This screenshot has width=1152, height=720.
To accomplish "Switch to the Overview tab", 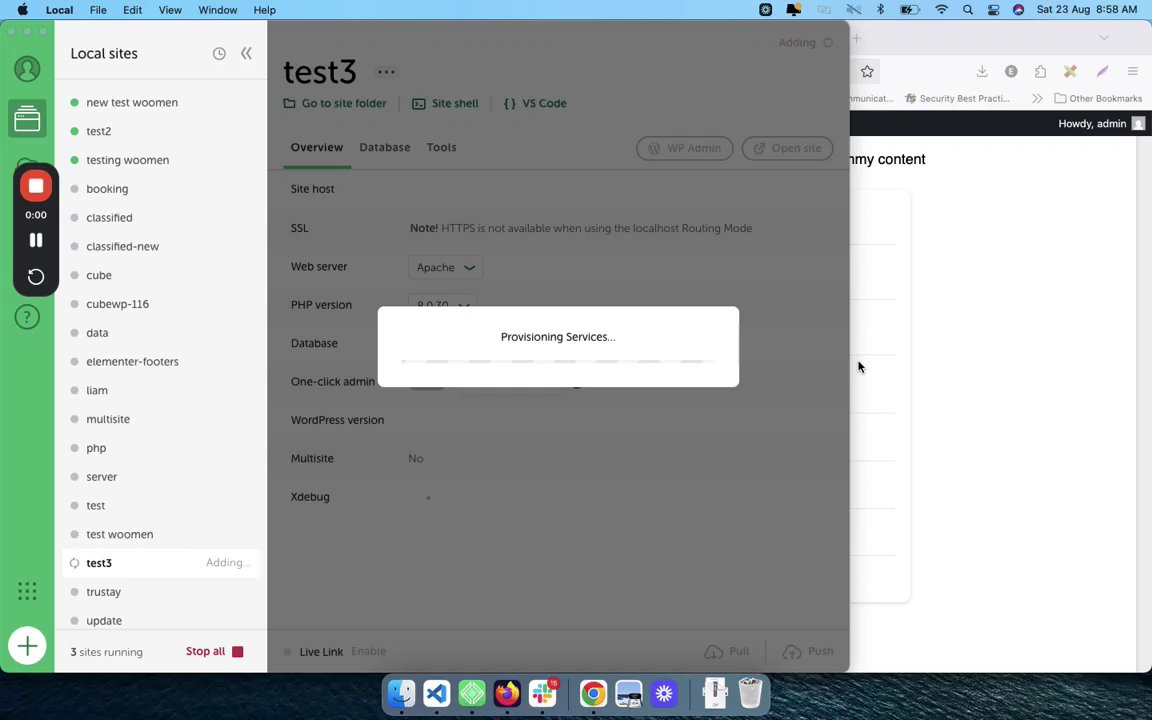I will (317, 148).
